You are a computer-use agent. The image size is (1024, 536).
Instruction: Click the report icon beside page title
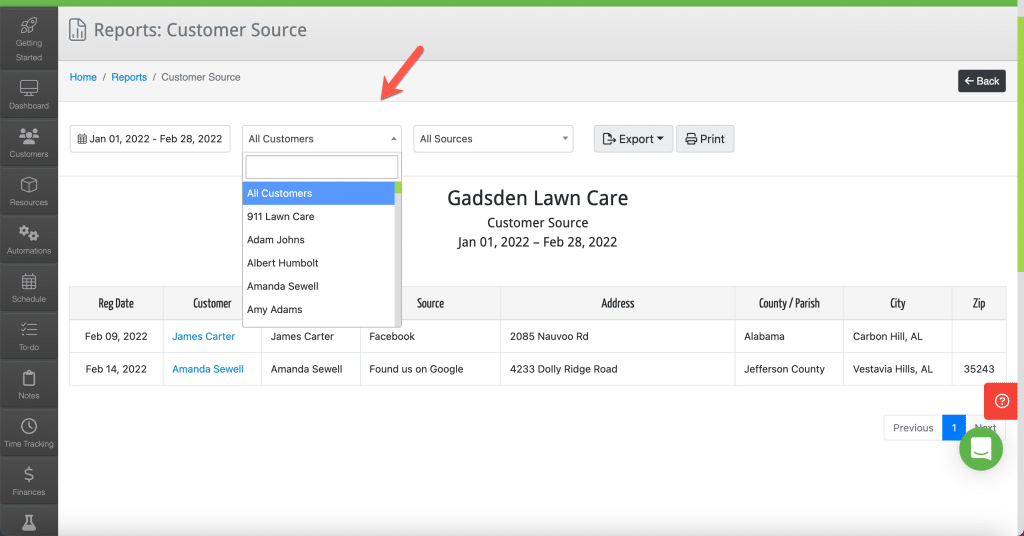tap(78, 29)
